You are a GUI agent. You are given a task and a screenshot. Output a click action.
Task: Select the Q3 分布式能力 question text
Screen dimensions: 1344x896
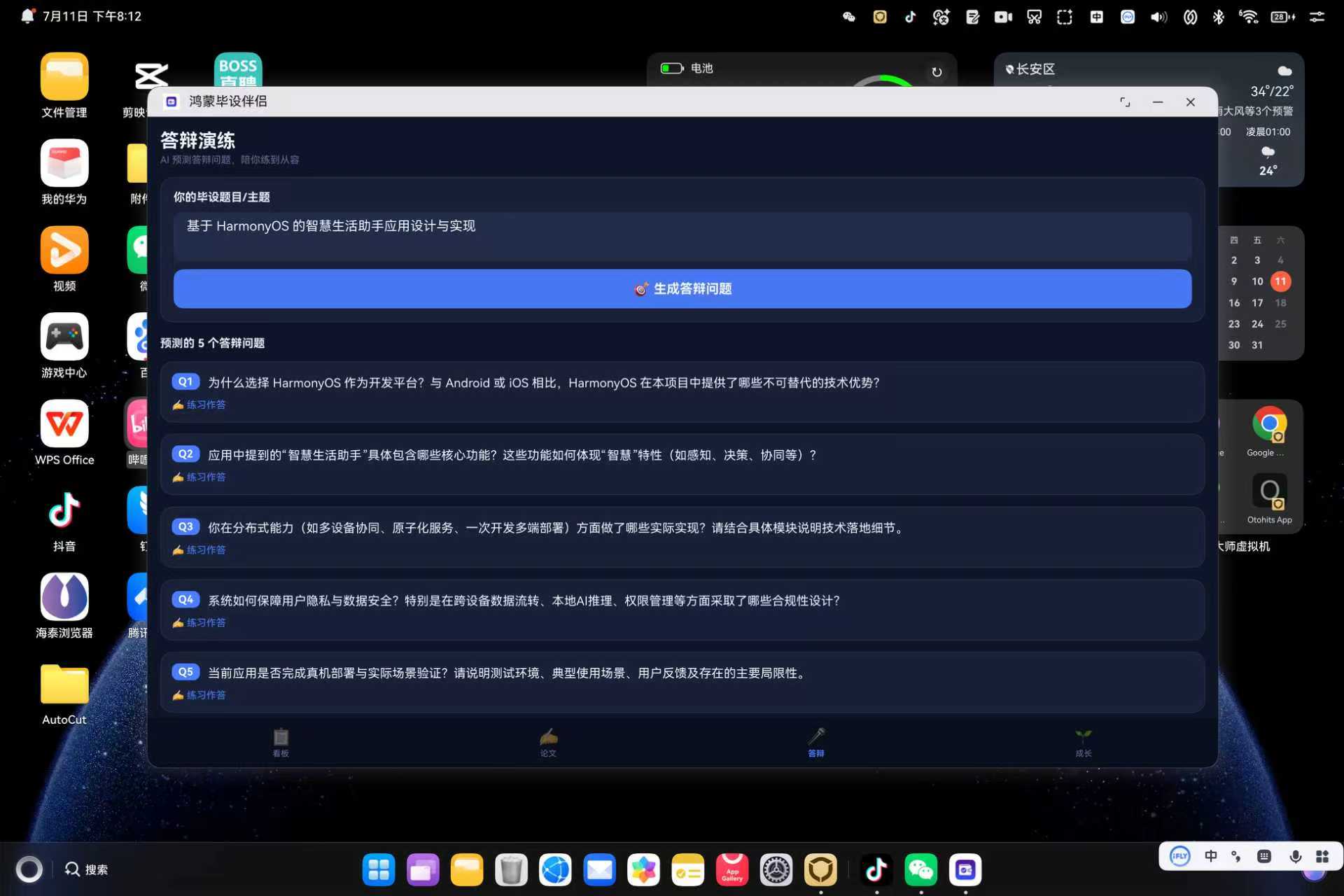click(x=557, y=528)
